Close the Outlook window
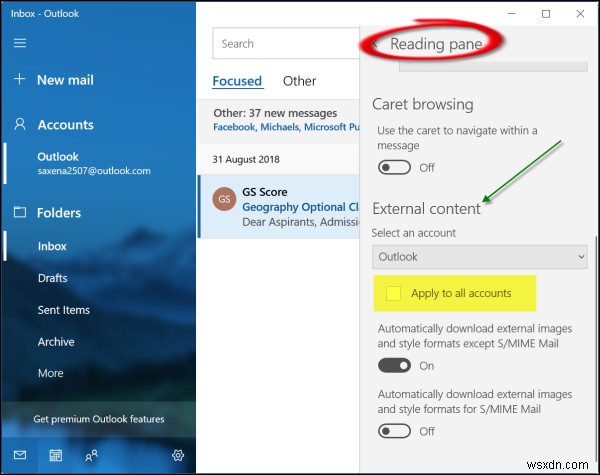 point(580,14)
